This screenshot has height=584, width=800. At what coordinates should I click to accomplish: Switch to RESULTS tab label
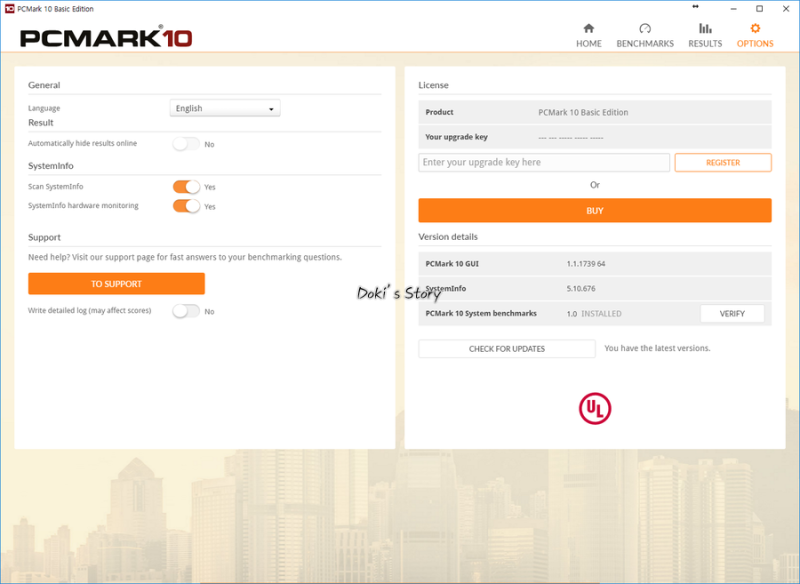pos(705,43)
